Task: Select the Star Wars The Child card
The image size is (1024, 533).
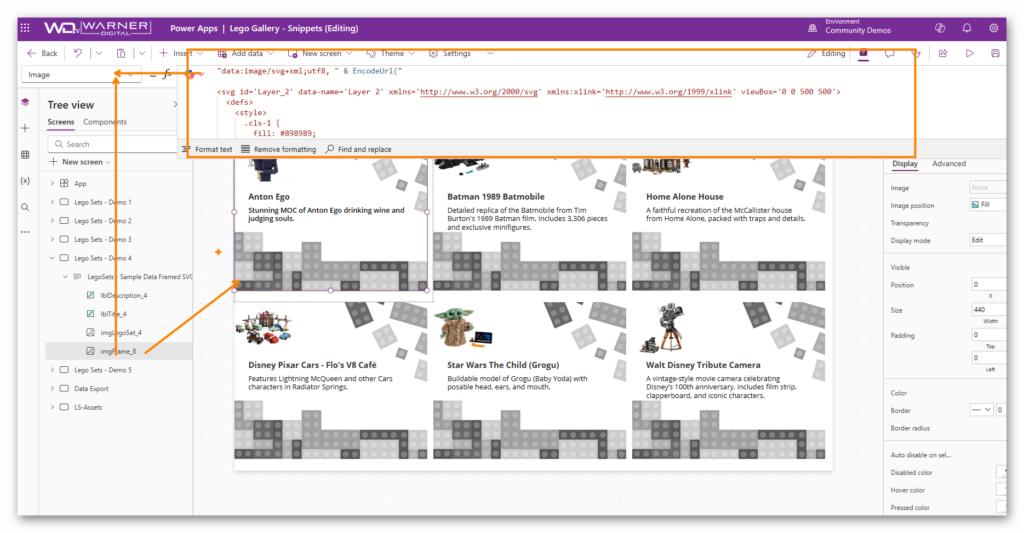Action: point(529,380)
